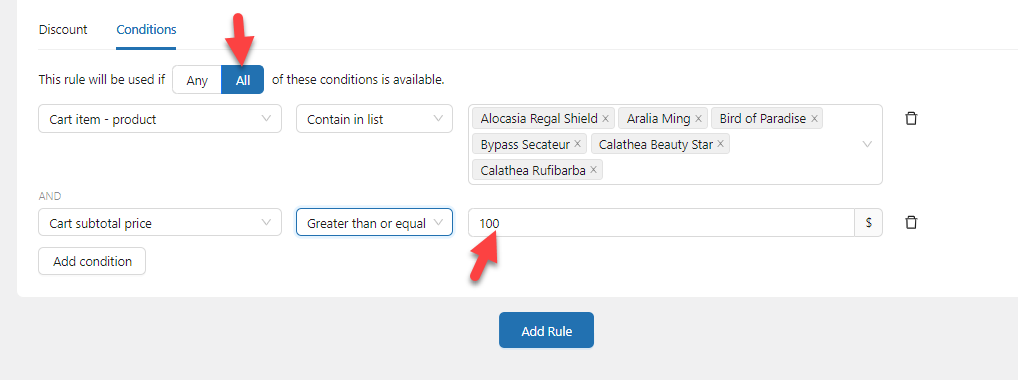Switch to the Conditions tab
Image resolution: width=1018 pixels, height=380 pixels.
click(x=146, y=30)
